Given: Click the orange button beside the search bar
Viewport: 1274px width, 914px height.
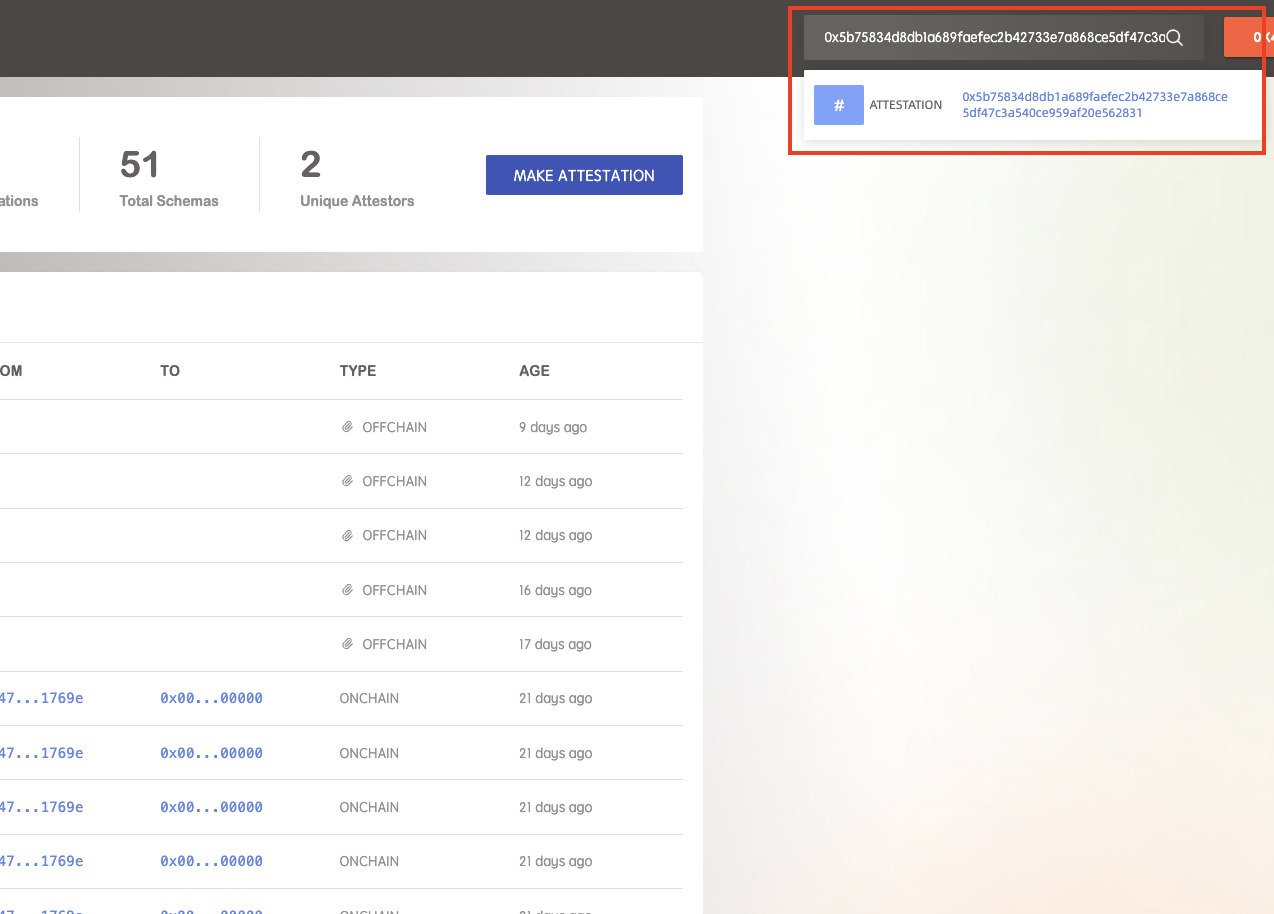Looking at the screenshot, I should [x=1250, y=38].
